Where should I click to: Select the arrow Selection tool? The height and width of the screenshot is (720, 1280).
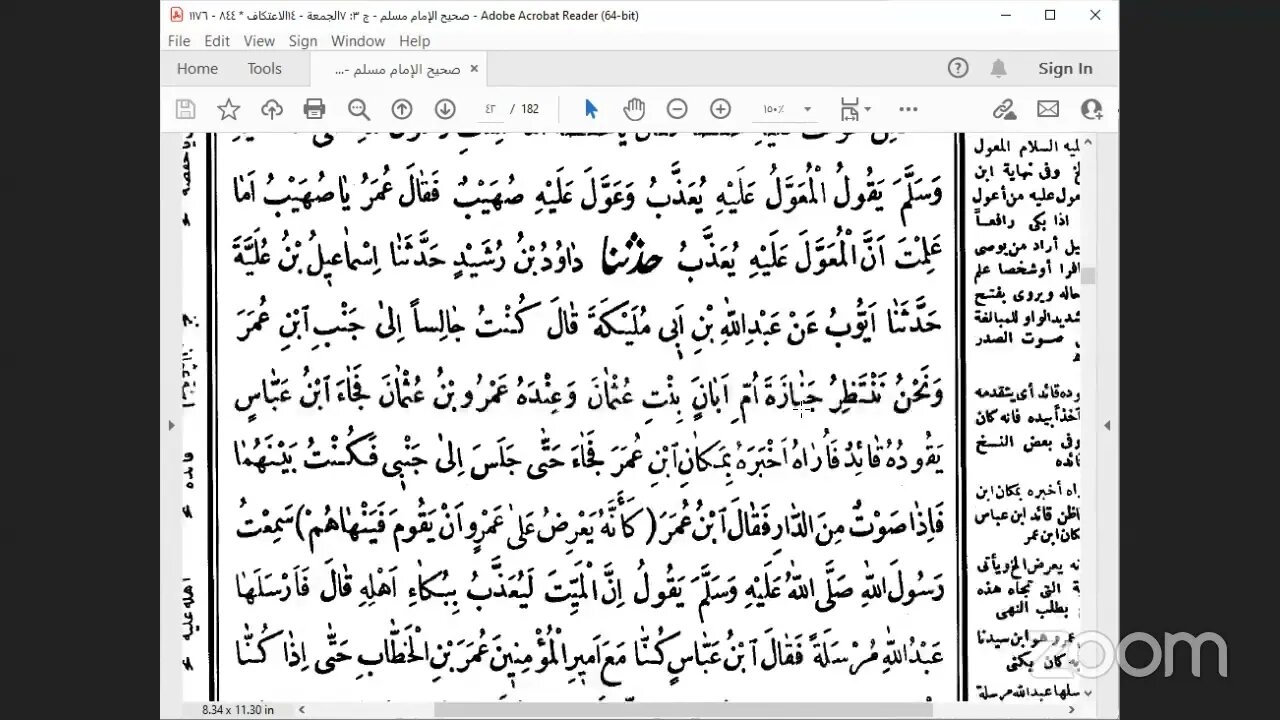pyautogui.click(x=591, y=109)
